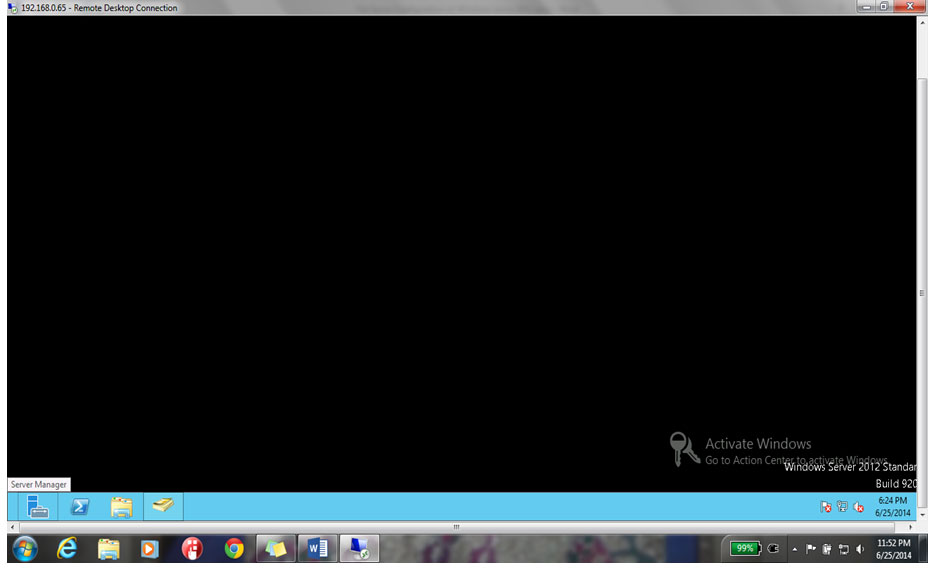This screenshot has height=569, width=931.
Task: Click the fourth remote taskbar app icon
Action: 163,507
